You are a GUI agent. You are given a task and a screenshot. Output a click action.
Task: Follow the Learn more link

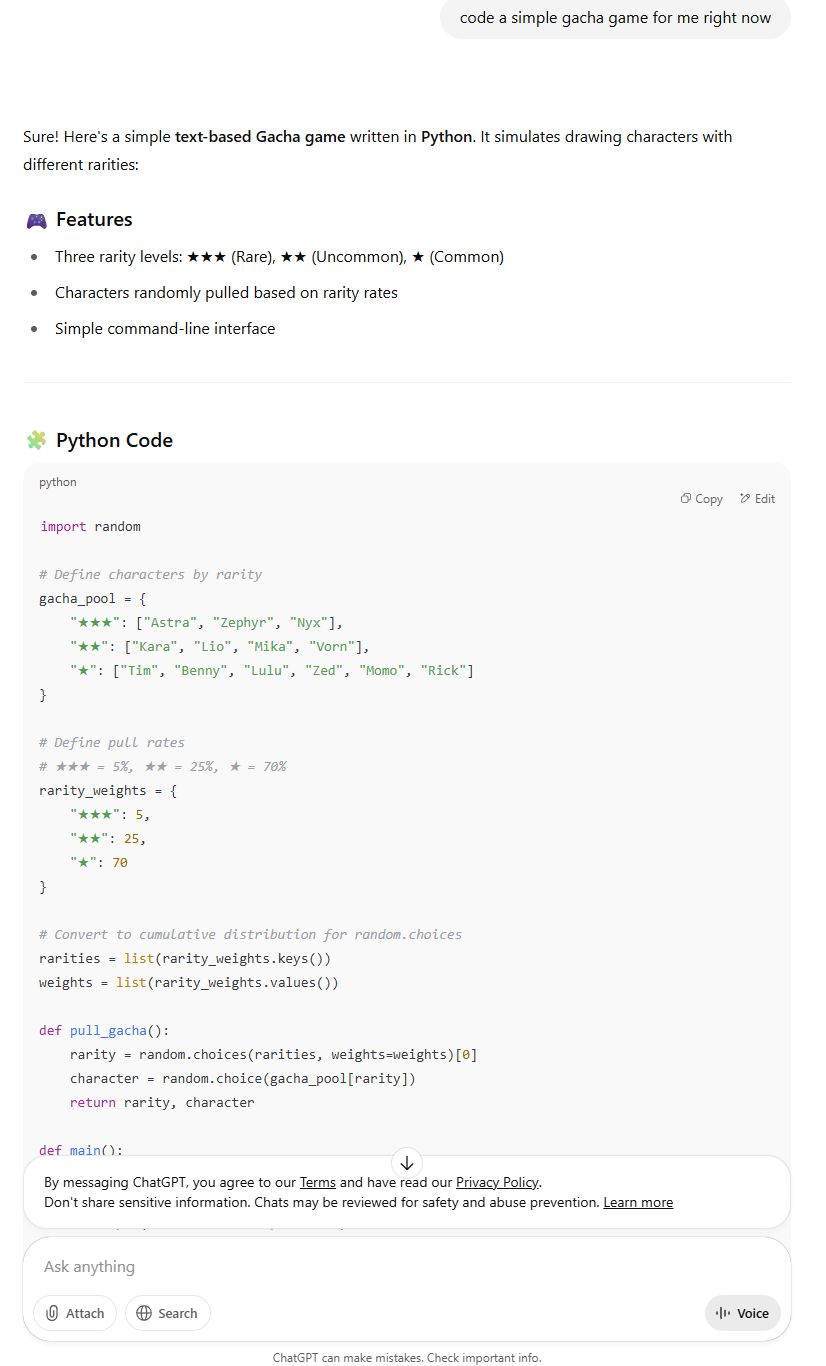(x=638, y=1202)
